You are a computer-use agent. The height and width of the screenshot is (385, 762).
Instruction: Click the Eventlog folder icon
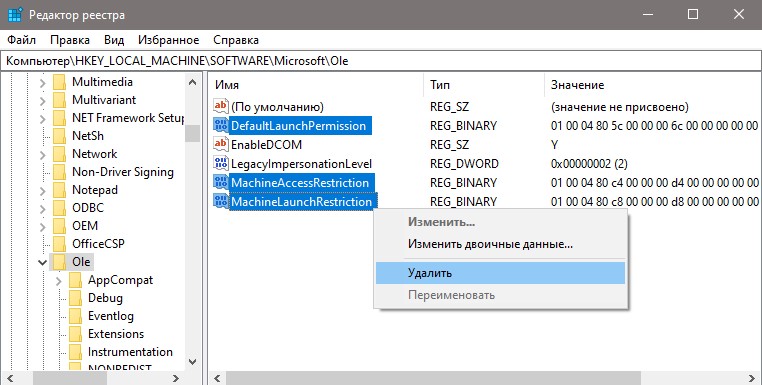[x=75, y=316]
